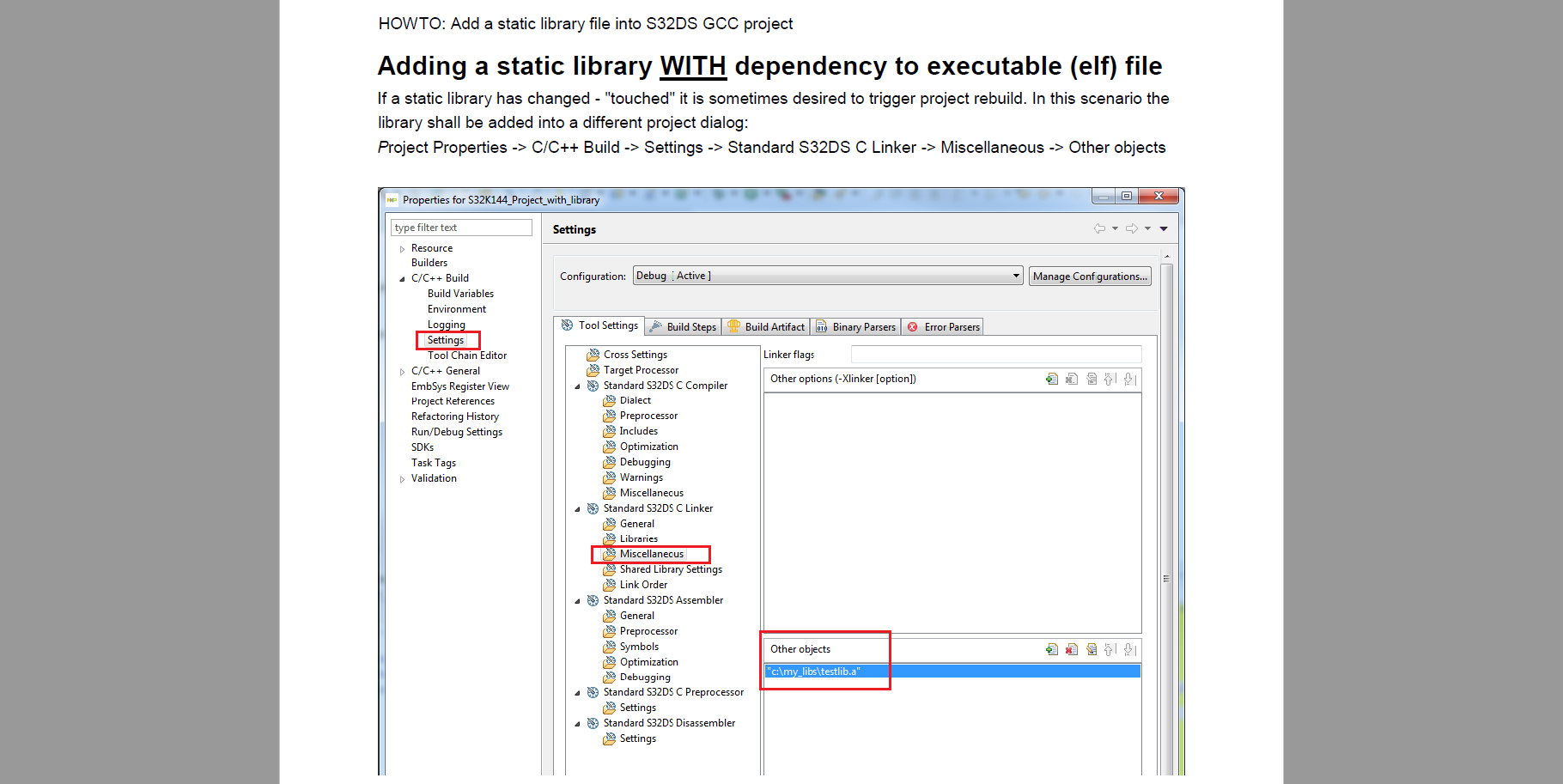Click Manage Configurations button
Viewport: 1563px width, 784px height.
point(1090,277)
